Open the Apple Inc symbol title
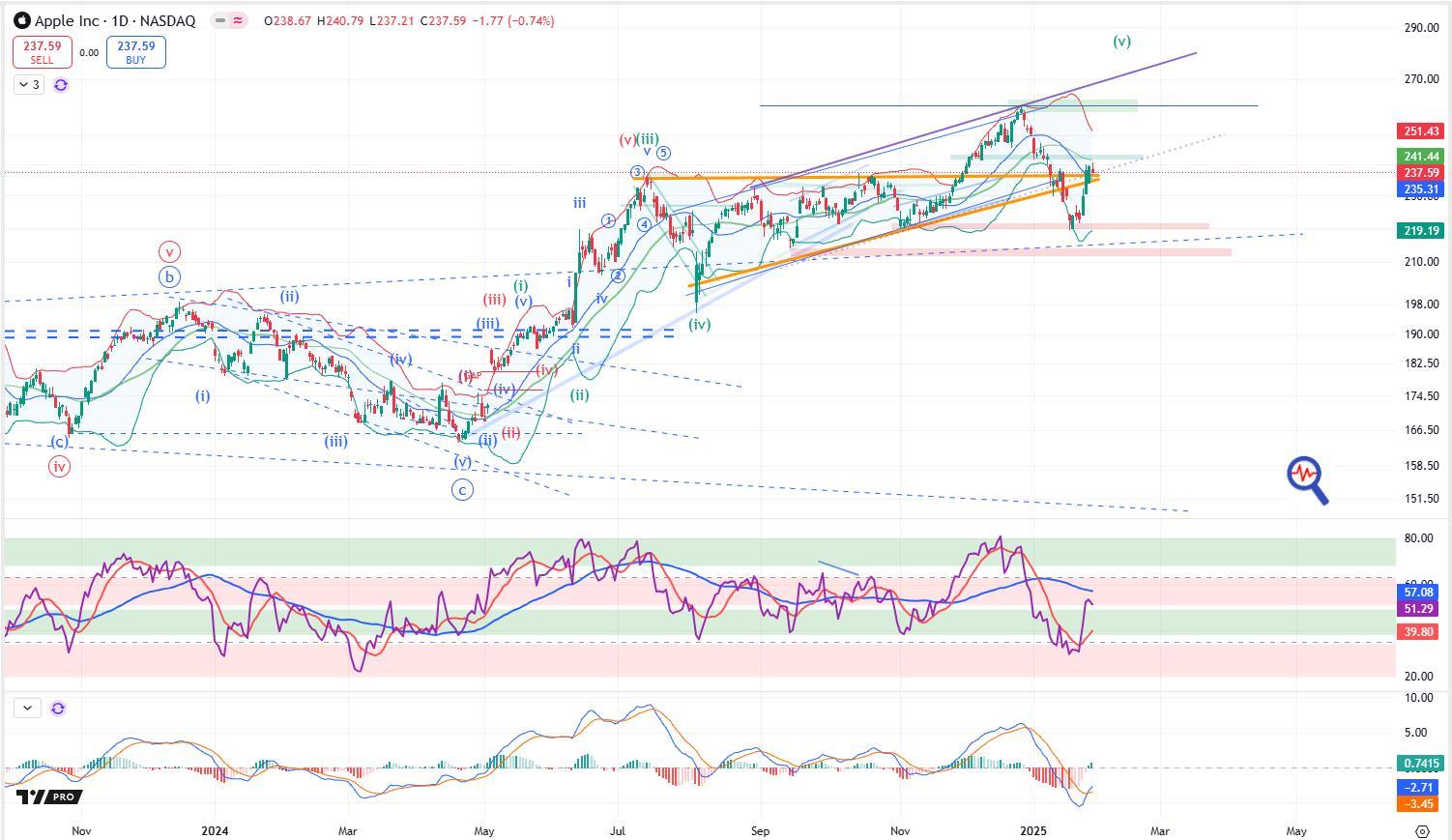 [x=115, y=20]
